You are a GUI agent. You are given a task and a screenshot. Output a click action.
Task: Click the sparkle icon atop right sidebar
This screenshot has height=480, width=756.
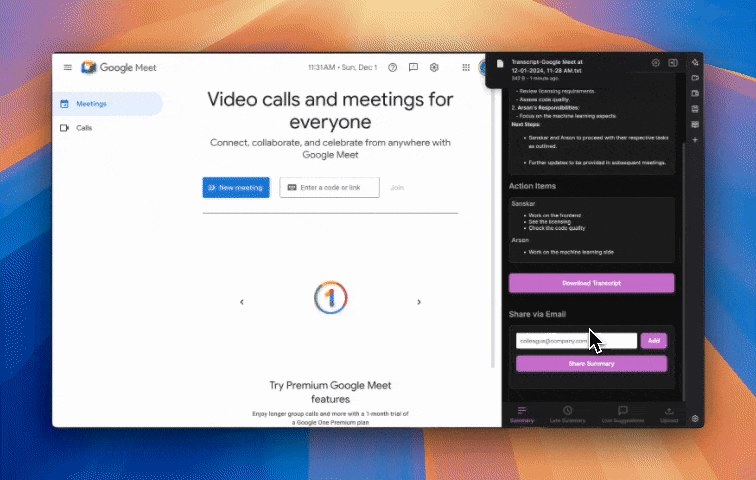(695, 62)
